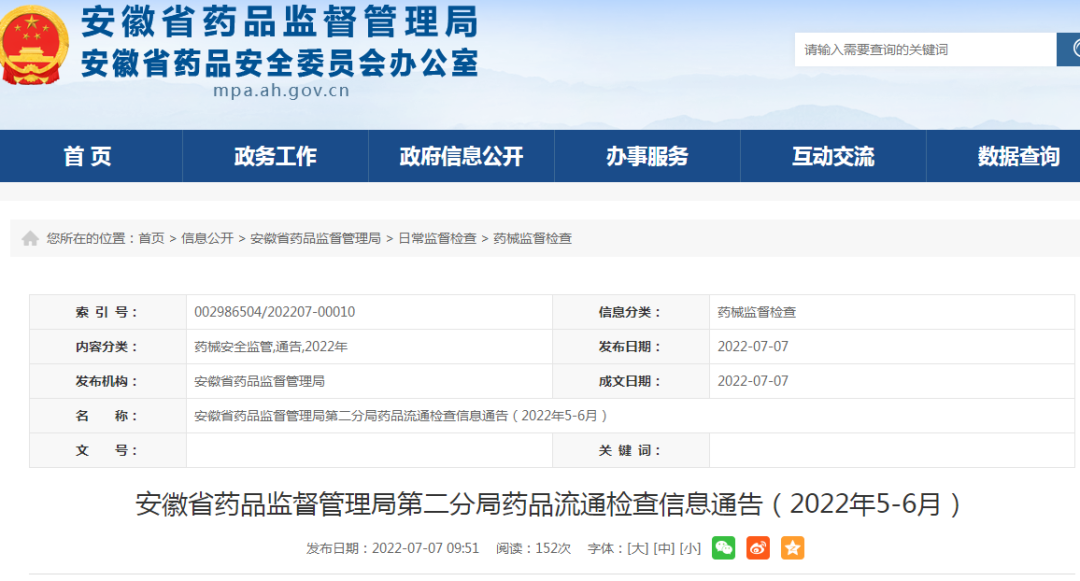Click the 信息公开 breadcrumb link
The width and height of the screenshot is (1080, 581).
207,239
